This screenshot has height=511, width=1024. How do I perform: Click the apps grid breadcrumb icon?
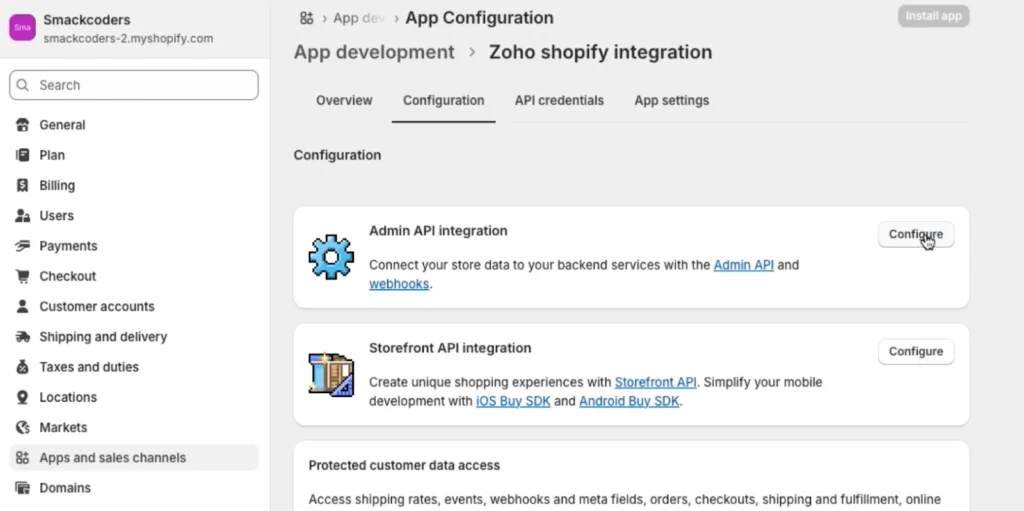(306, 18)
